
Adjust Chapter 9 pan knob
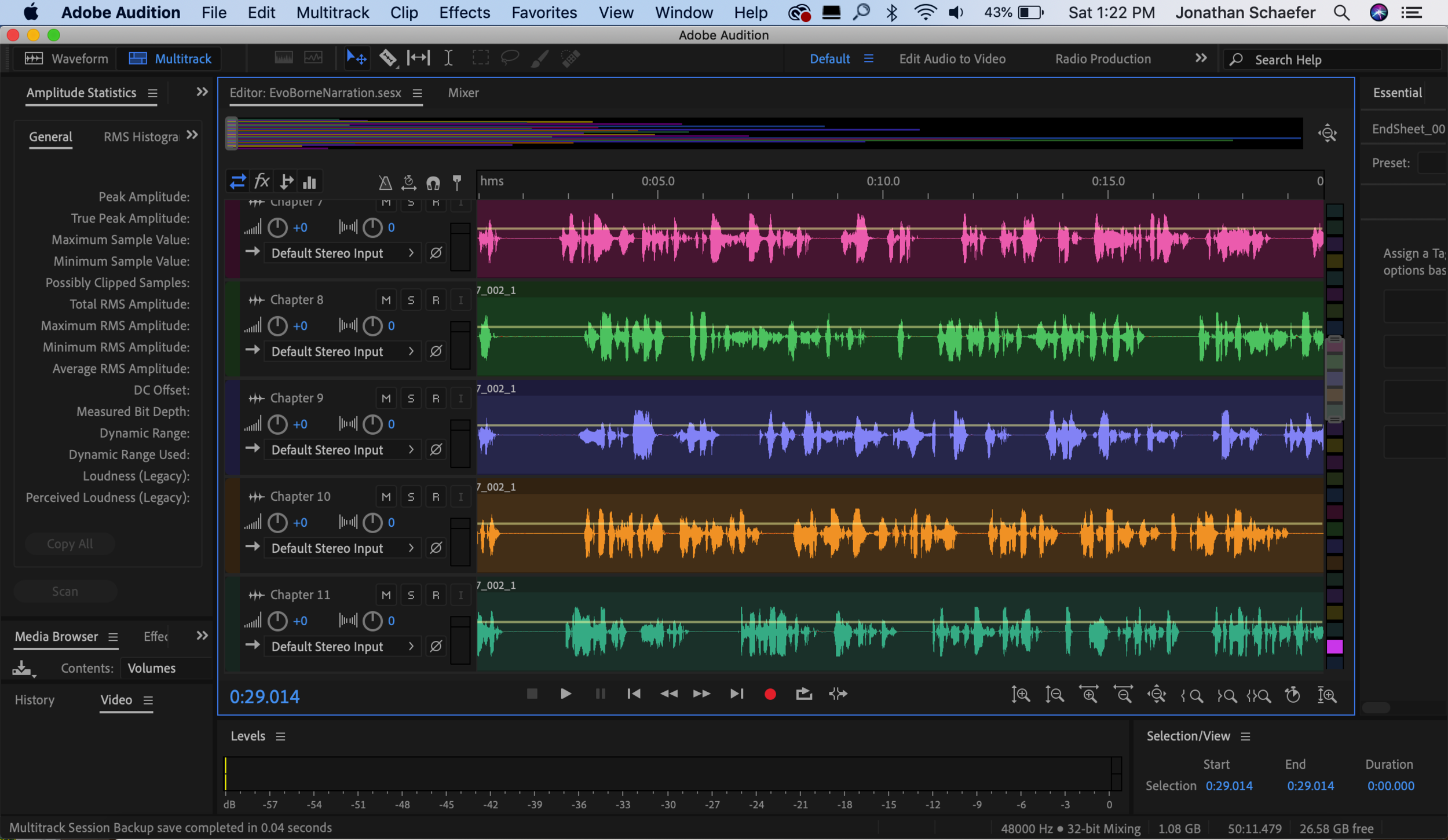(372, 424)
